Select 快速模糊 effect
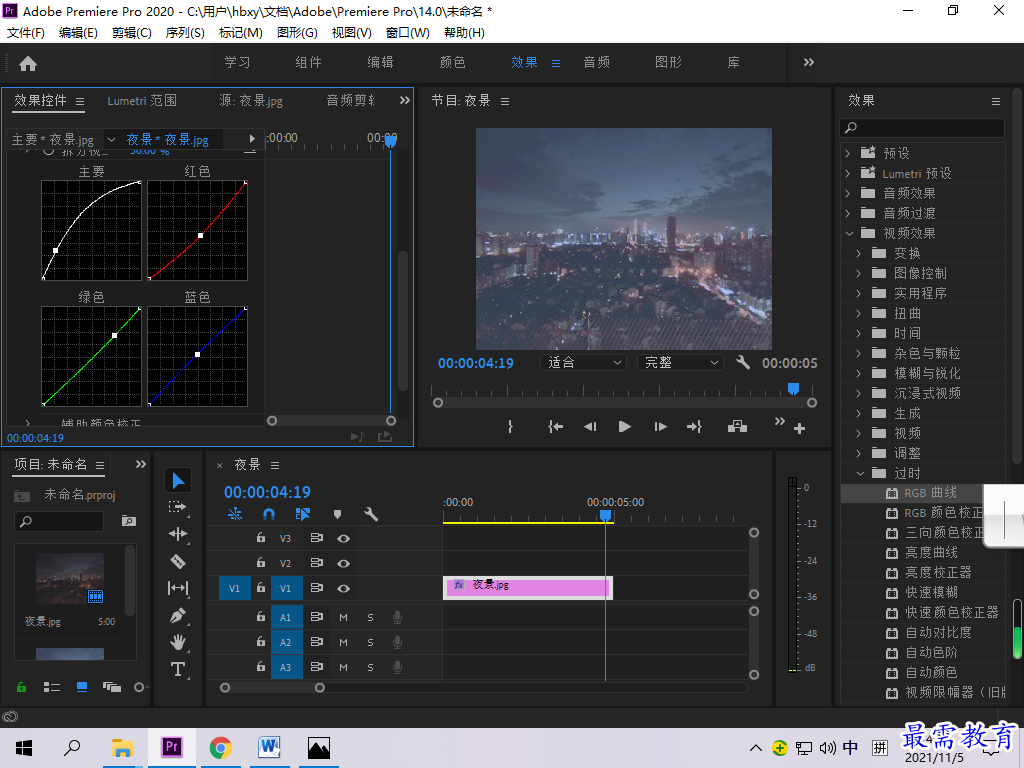The height and width of the screenshot is (768, 1024). (931, 592)
